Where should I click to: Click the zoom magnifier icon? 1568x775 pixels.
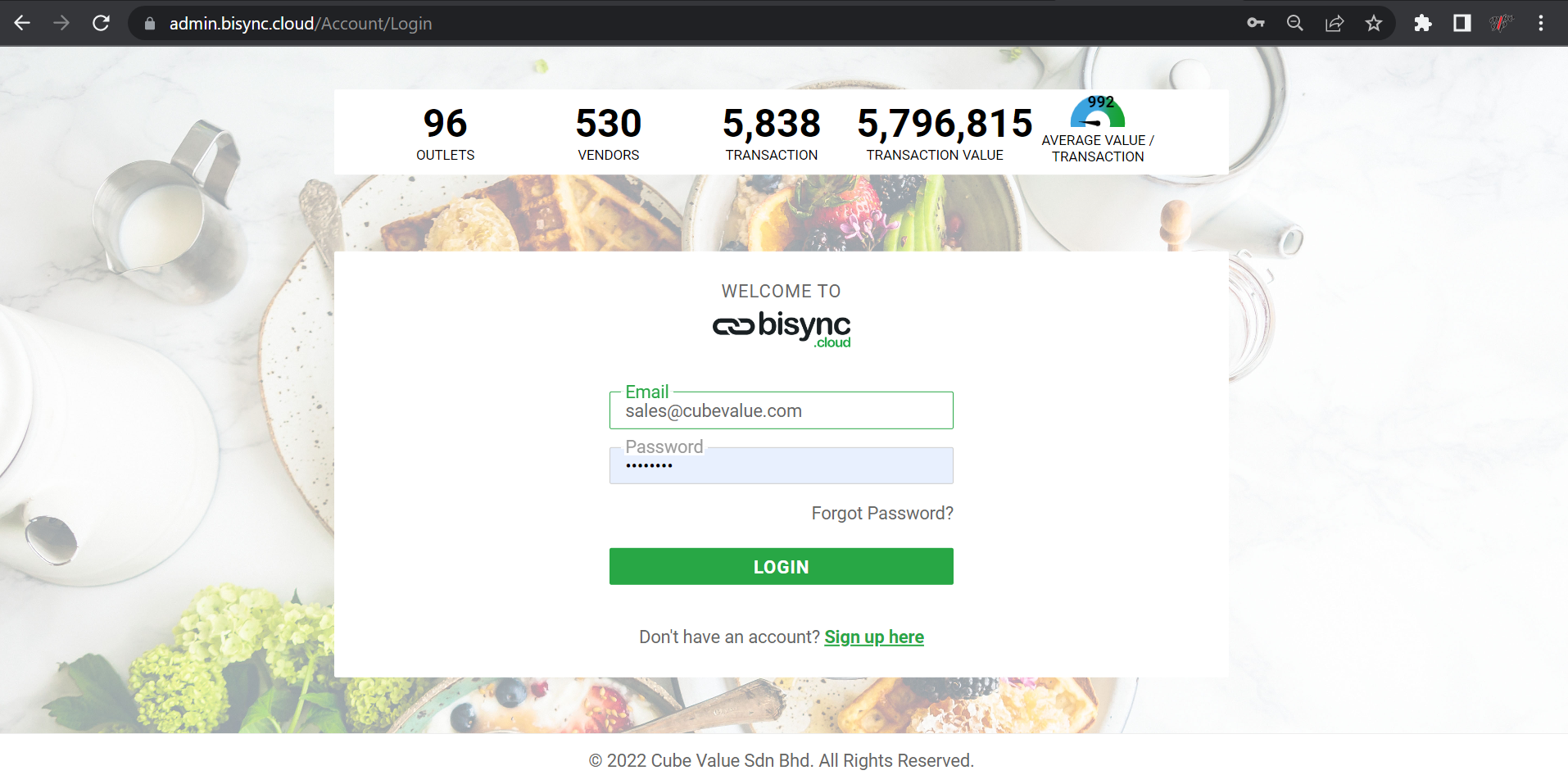click(x=1294, y=23)
